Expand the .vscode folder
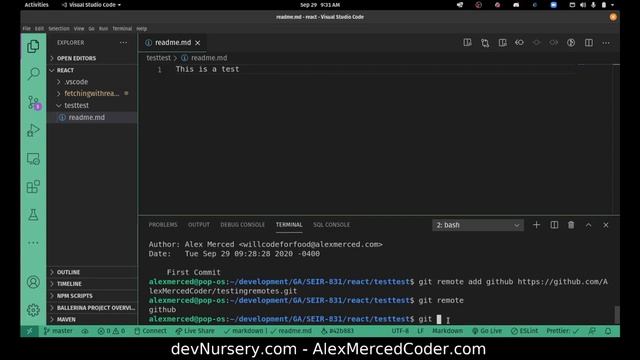This screenshot has width=640, height=360. click(92, 82)
